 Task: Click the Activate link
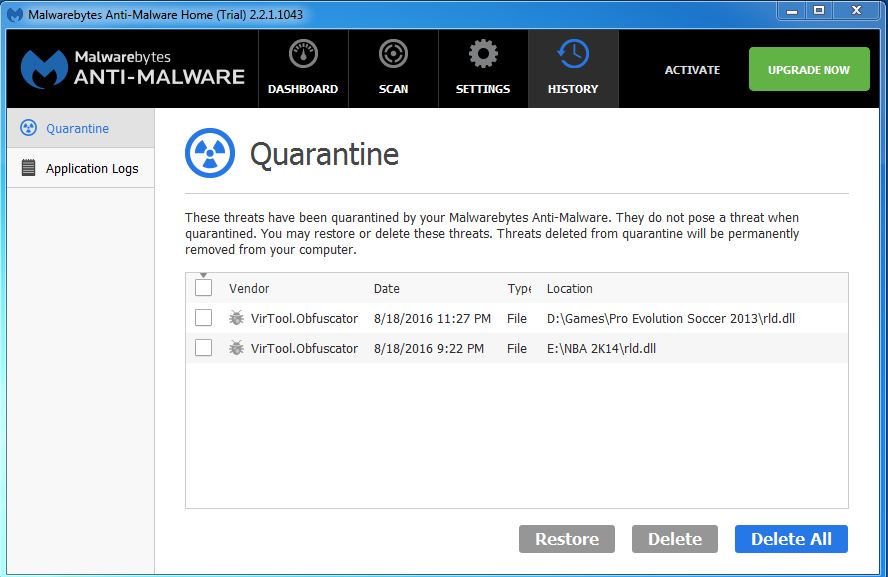[692, 70]
